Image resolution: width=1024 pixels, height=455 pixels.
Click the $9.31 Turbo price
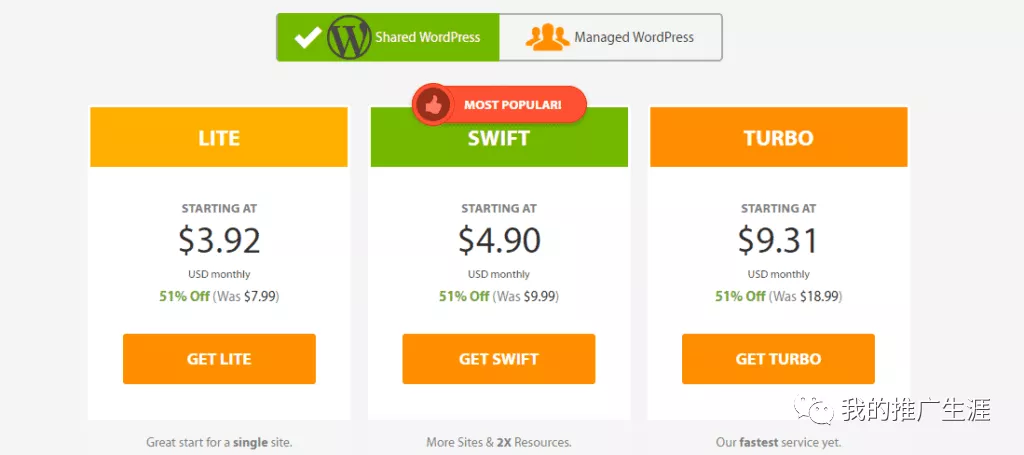tap(778, 241)
